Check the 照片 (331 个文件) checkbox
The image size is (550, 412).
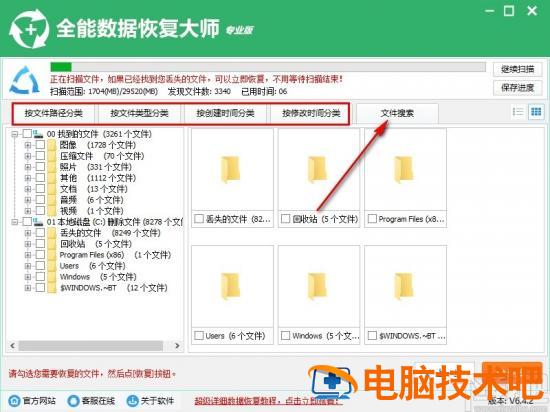(40, 167)
